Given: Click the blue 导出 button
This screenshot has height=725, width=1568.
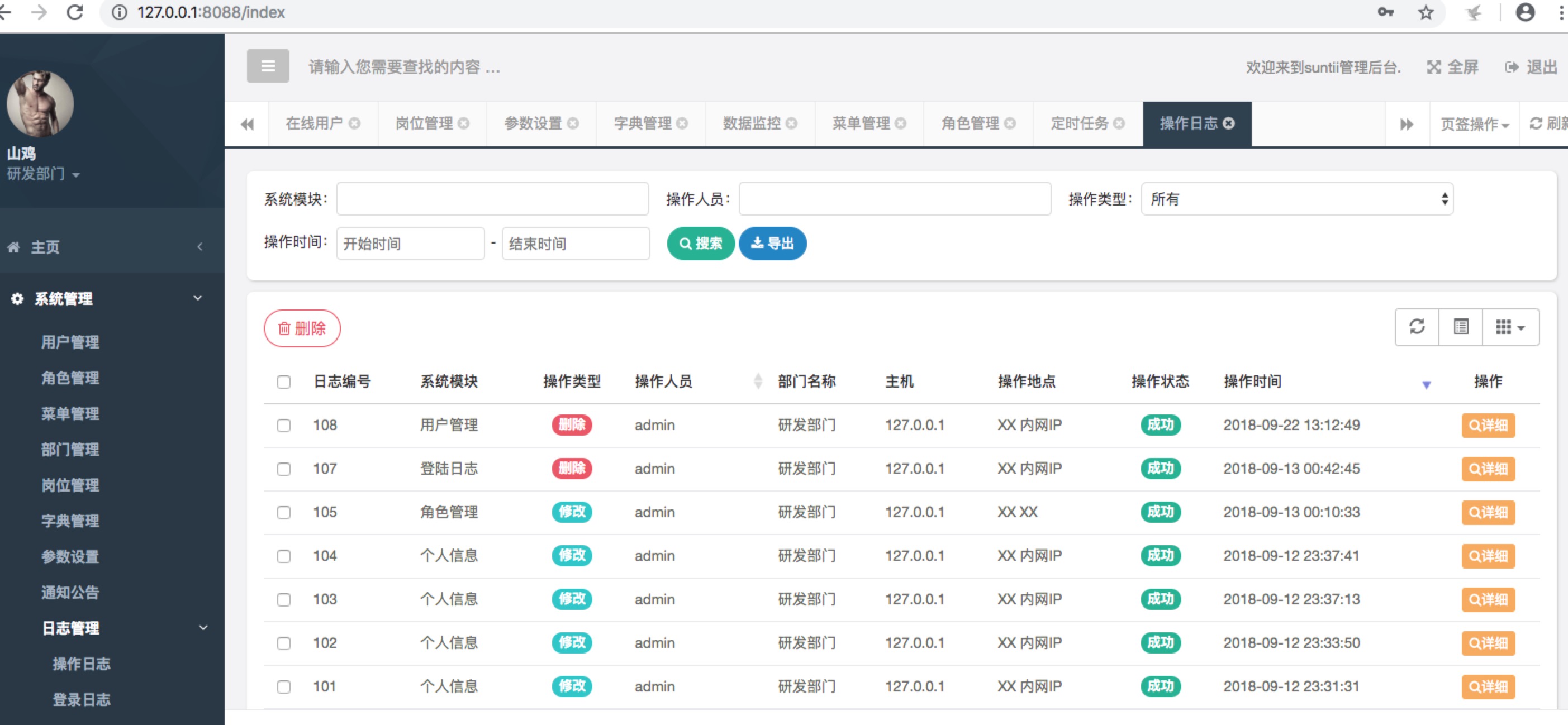Looking at the screenshot, I should point(772,244).
